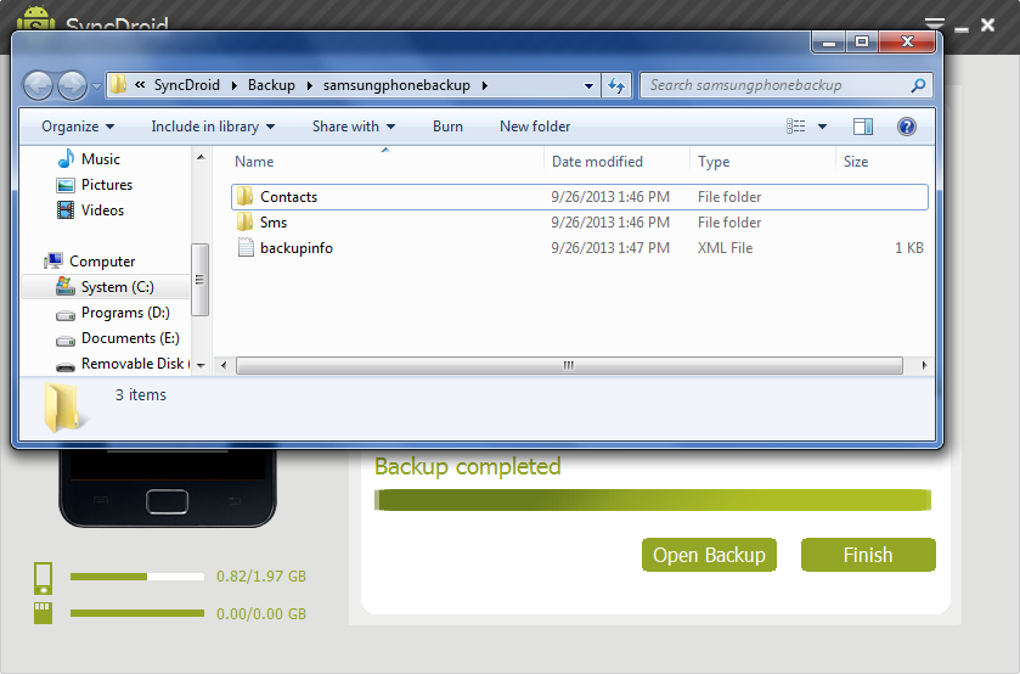The image size is (1020, 674).
Task: Select the Backup breadcrumb in the address bar
Action: tap(271, 85)
